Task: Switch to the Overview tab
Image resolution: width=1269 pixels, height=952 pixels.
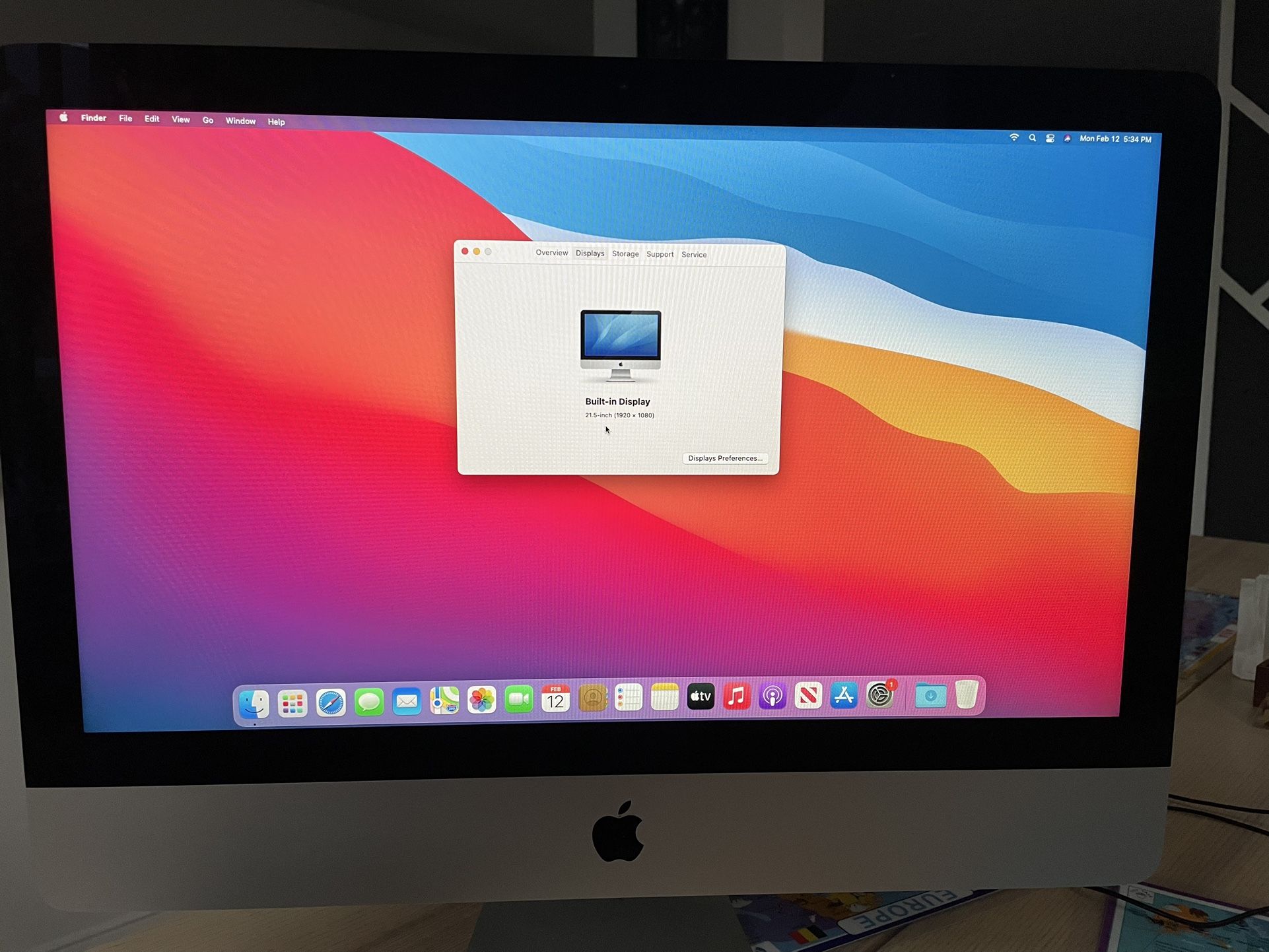Action: [x=552, y=253]
